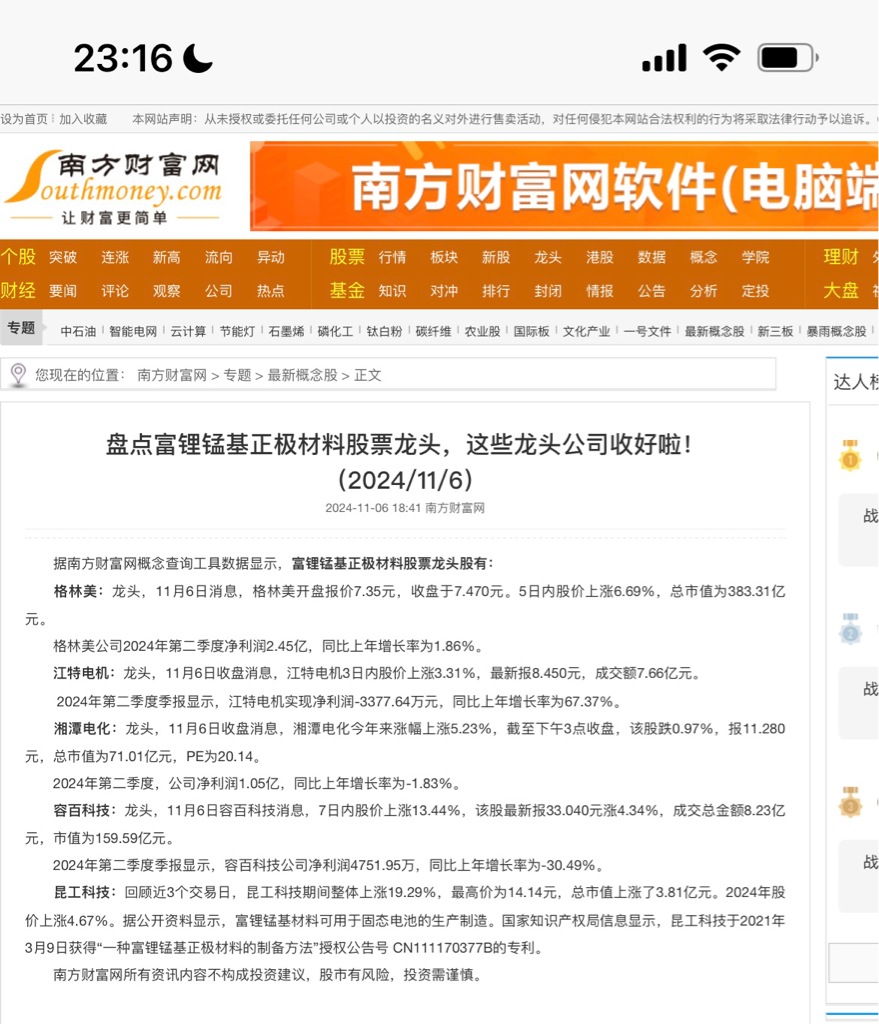Select 新股 in the navigation bar
Screen dimensions: 879x1024
pos(496,257)
